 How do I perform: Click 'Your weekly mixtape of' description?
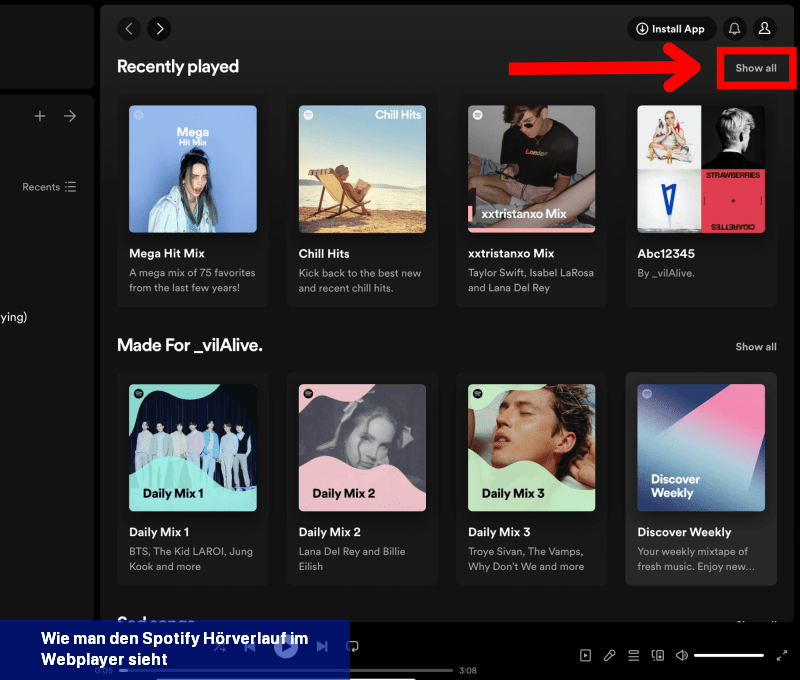(692, 551)
